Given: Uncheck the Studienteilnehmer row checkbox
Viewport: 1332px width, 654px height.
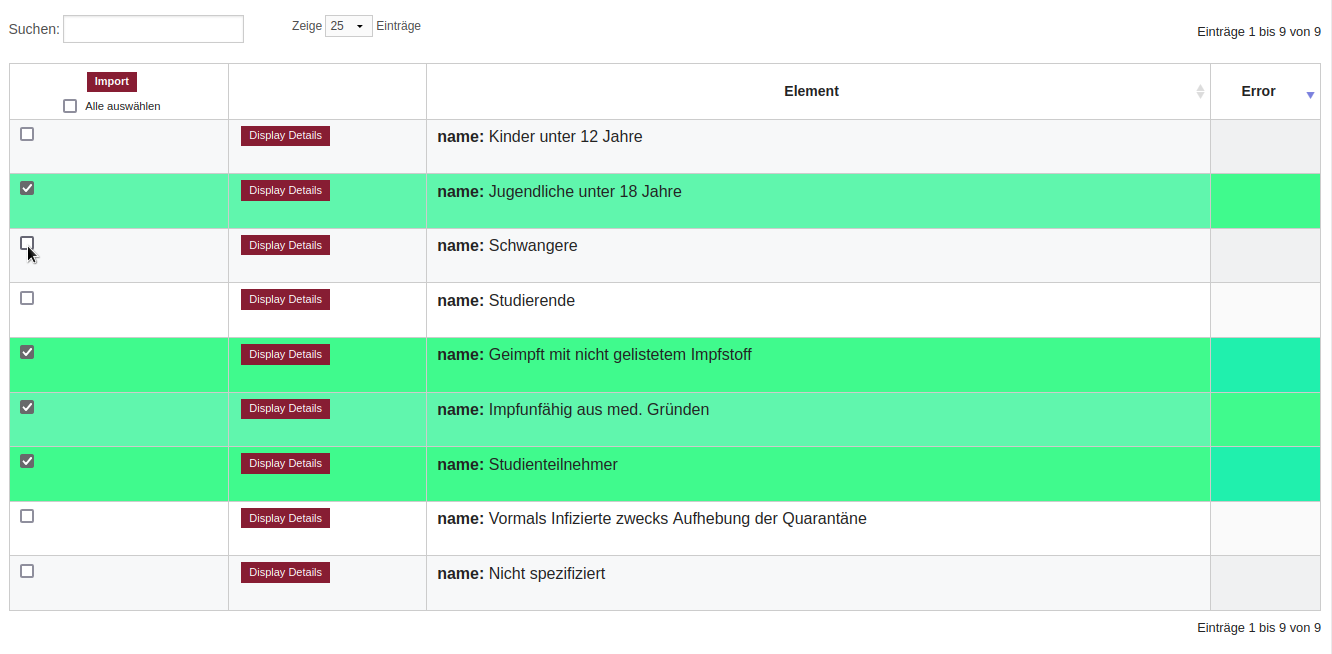Looking at the screenshot, I should tap(27, 461).
